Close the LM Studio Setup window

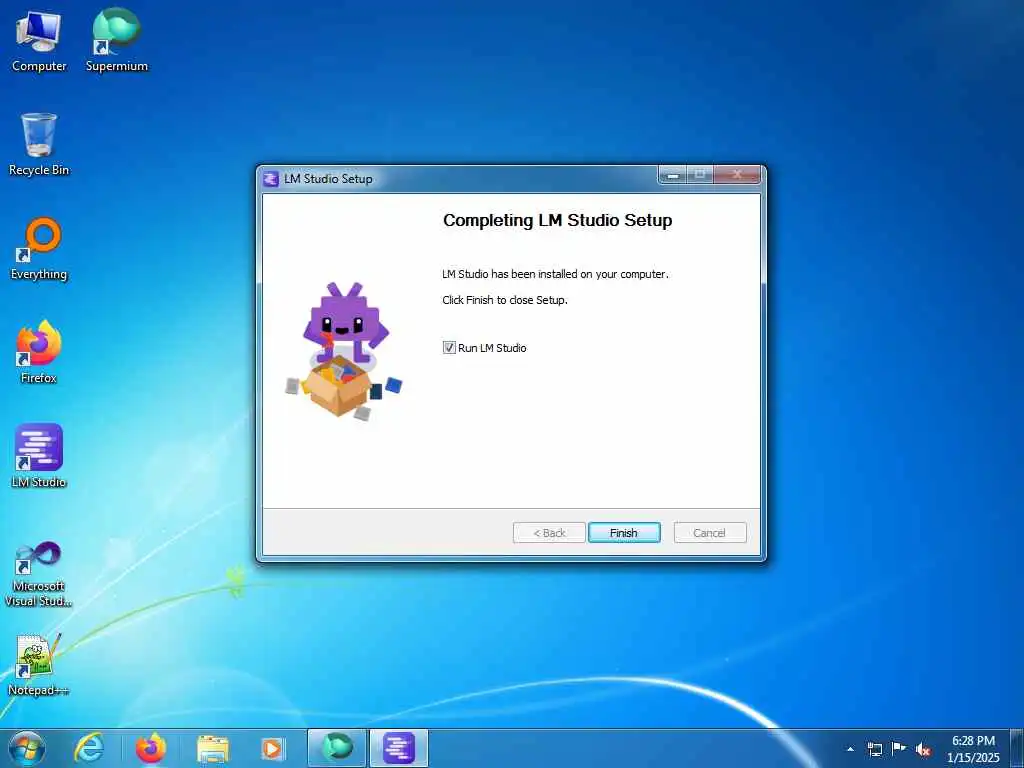pos(737,175)
